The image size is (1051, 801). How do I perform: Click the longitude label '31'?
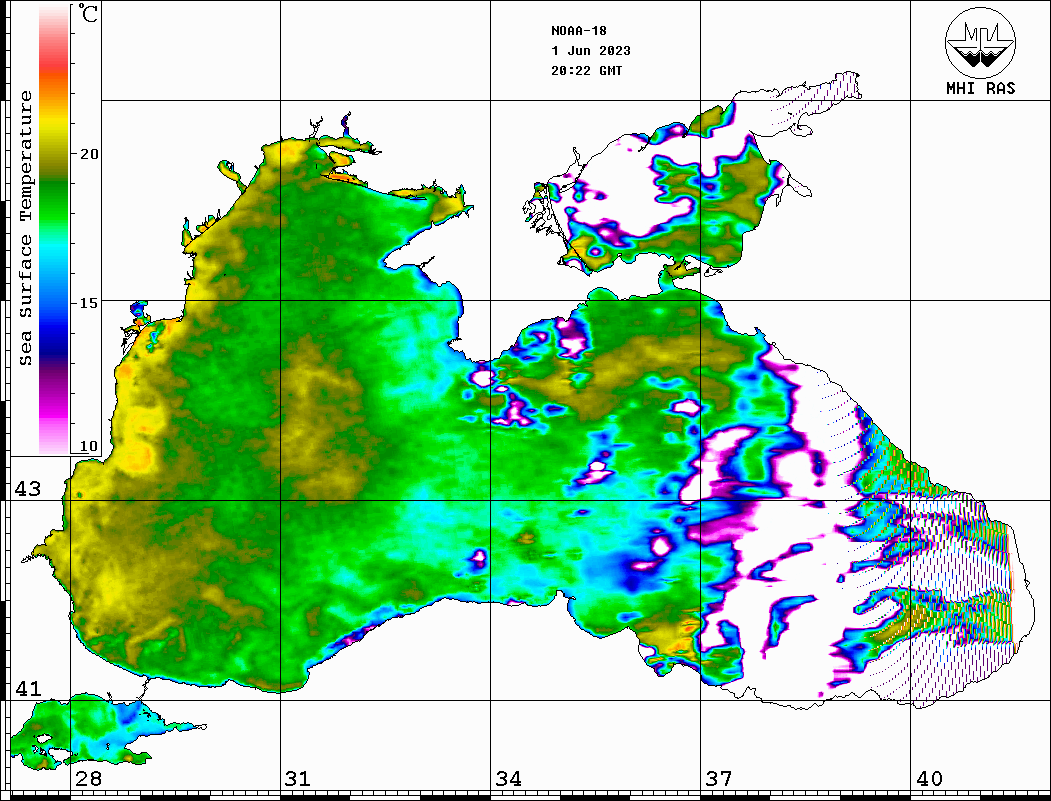(298, 778)
